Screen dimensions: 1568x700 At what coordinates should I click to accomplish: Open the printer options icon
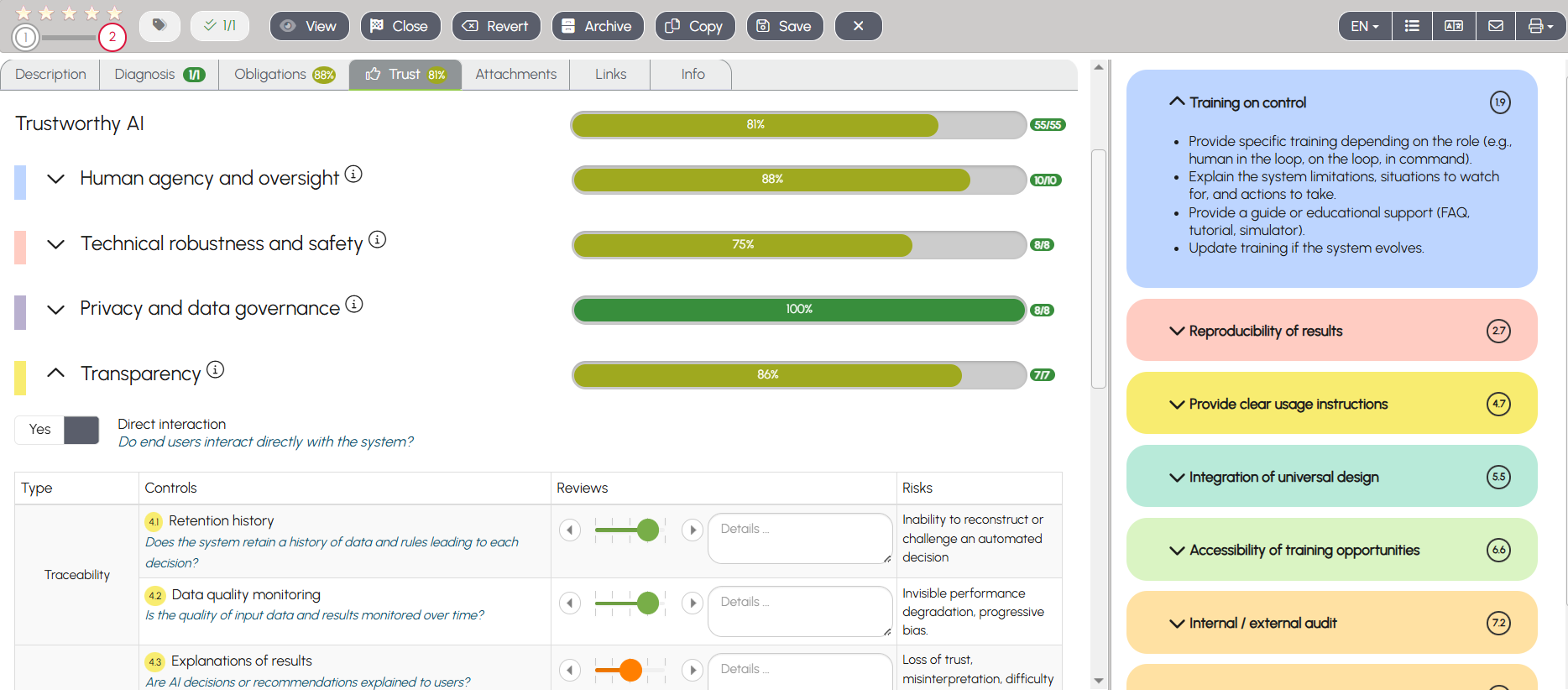click(1539, 26)
